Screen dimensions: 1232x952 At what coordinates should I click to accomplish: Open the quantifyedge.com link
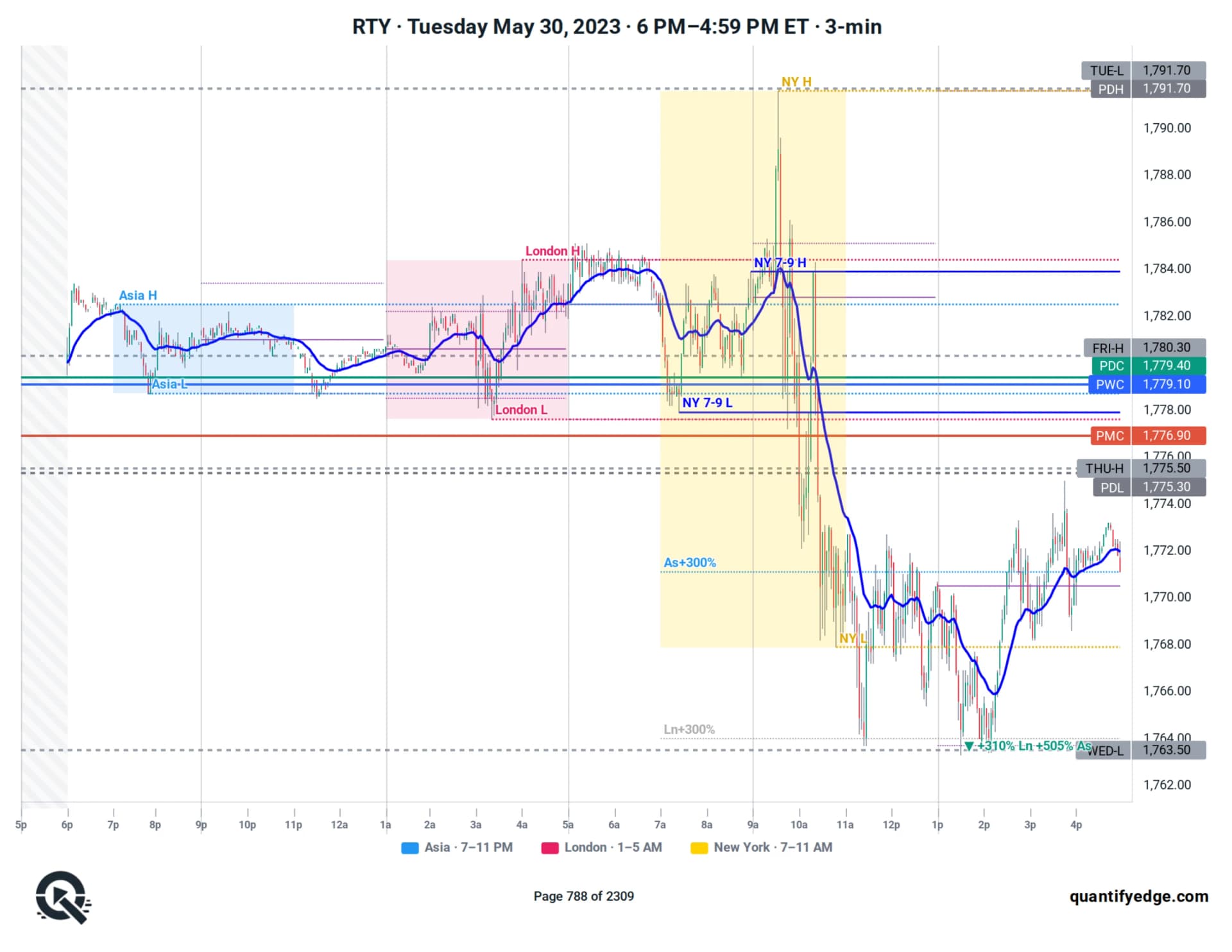coord(1138,896)
